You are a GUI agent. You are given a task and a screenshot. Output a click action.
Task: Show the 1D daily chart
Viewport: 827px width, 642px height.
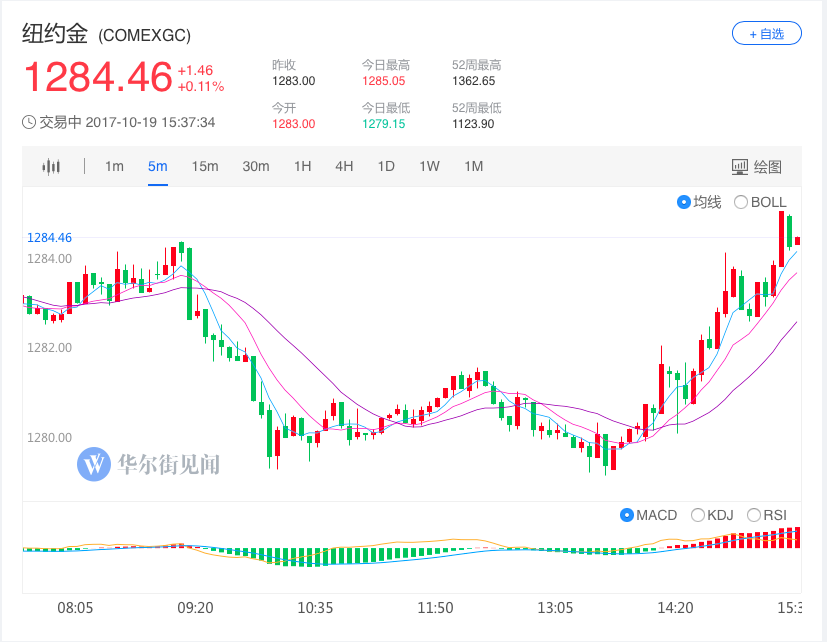click(386, 167)
